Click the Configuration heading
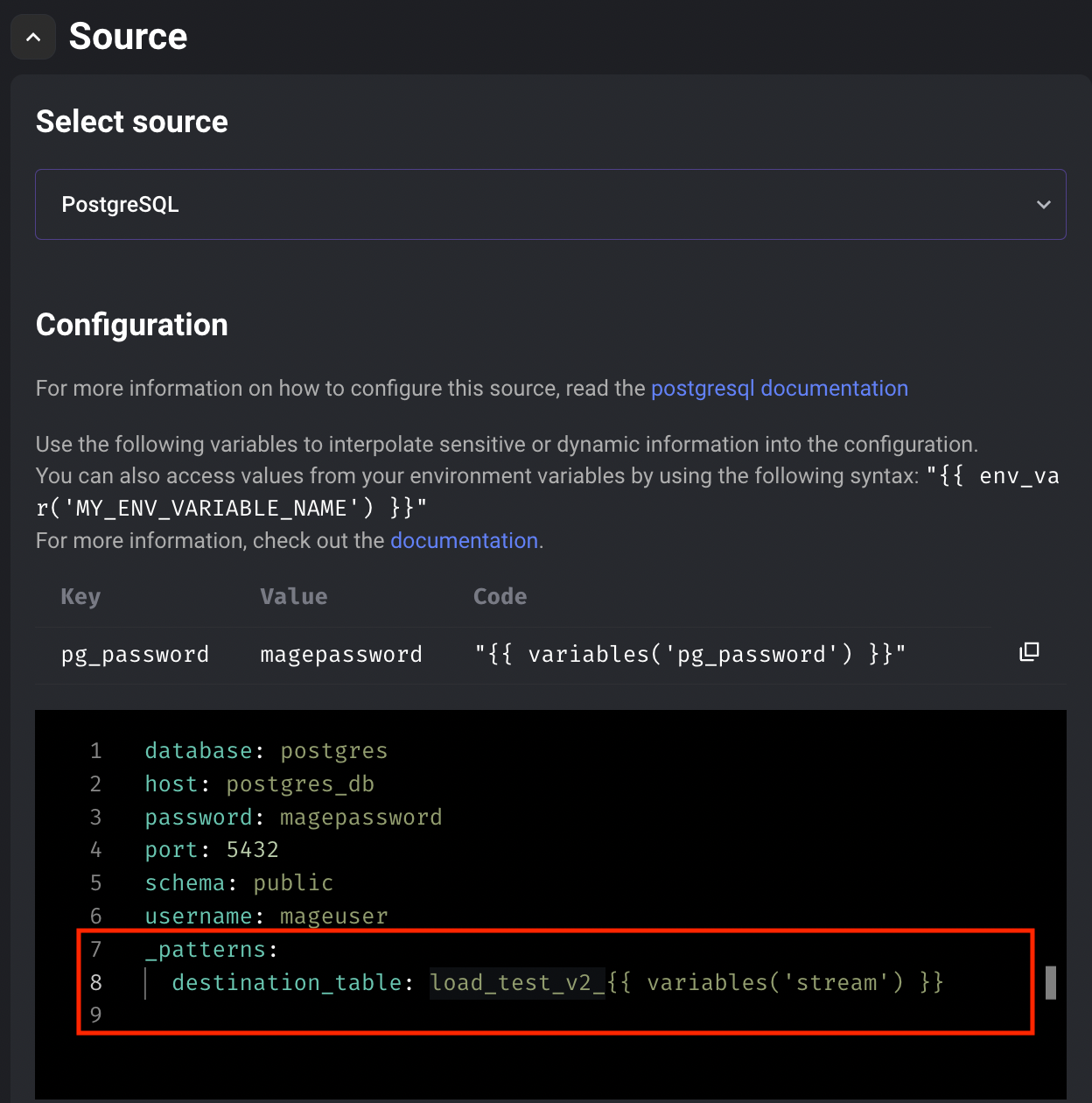 click(x=132, y=325)
